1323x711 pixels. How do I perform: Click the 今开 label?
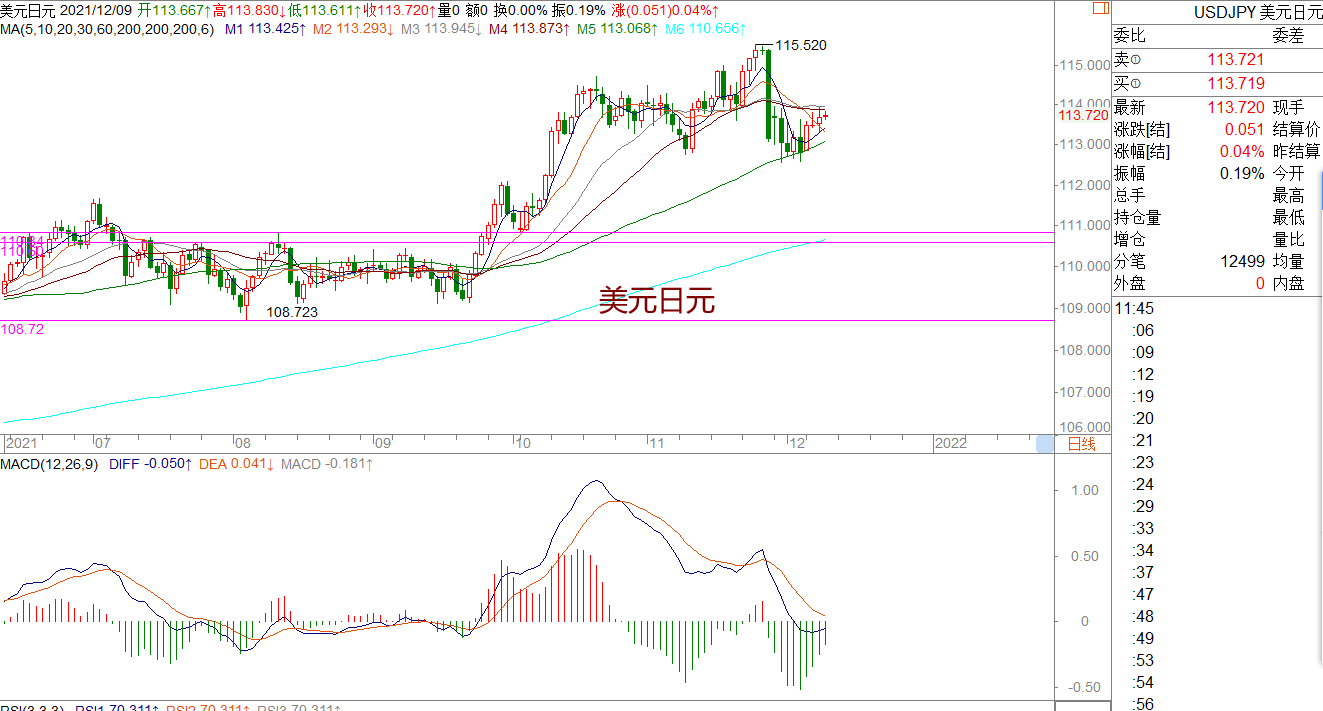[1289, 174]
